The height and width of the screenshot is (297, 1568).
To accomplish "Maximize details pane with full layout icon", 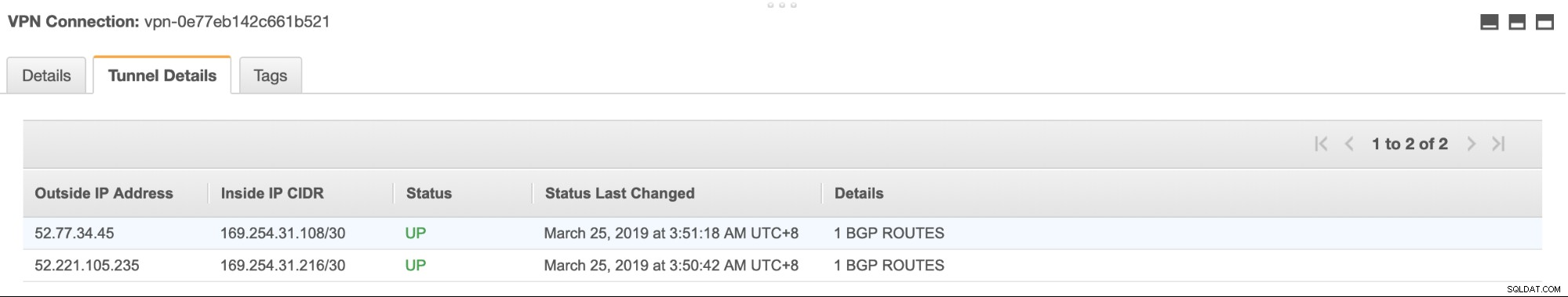I will point(1544,22).
